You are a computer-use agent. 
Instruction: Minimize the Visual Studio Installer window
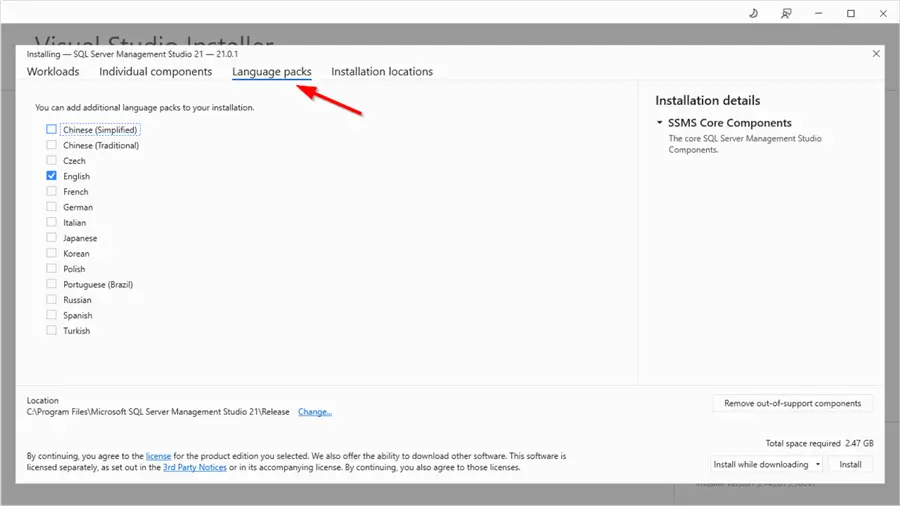[818, 13]
